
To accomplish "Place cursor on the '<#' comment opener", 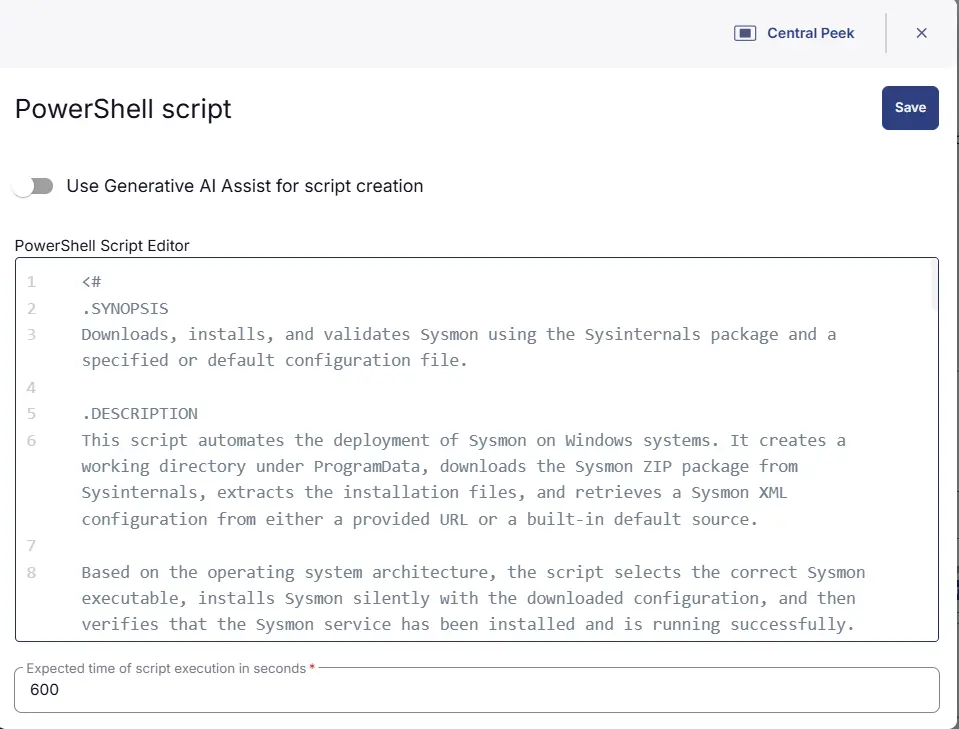I will (92, 282).
